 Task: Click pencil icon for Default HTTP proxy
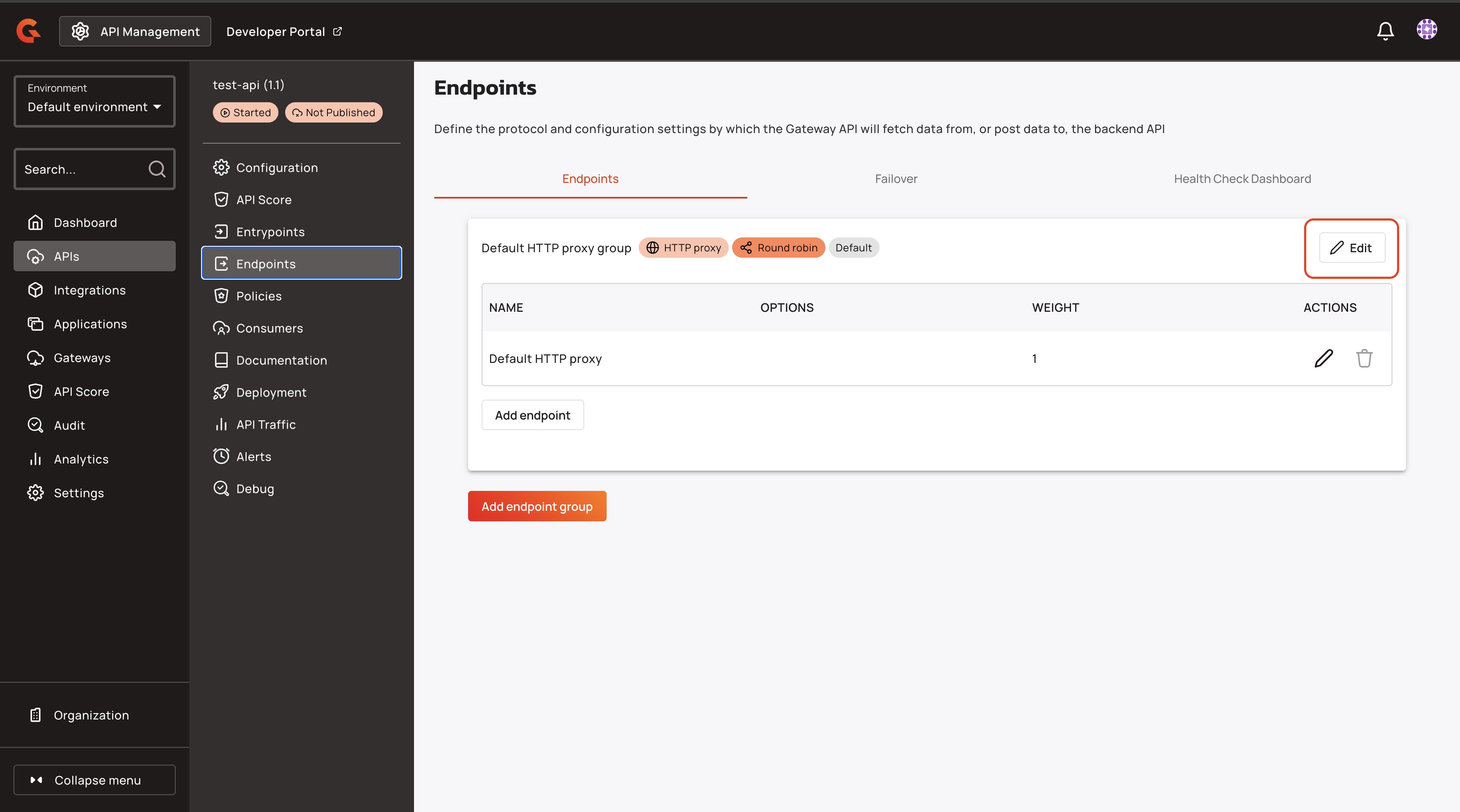(x=1324, y=359)
